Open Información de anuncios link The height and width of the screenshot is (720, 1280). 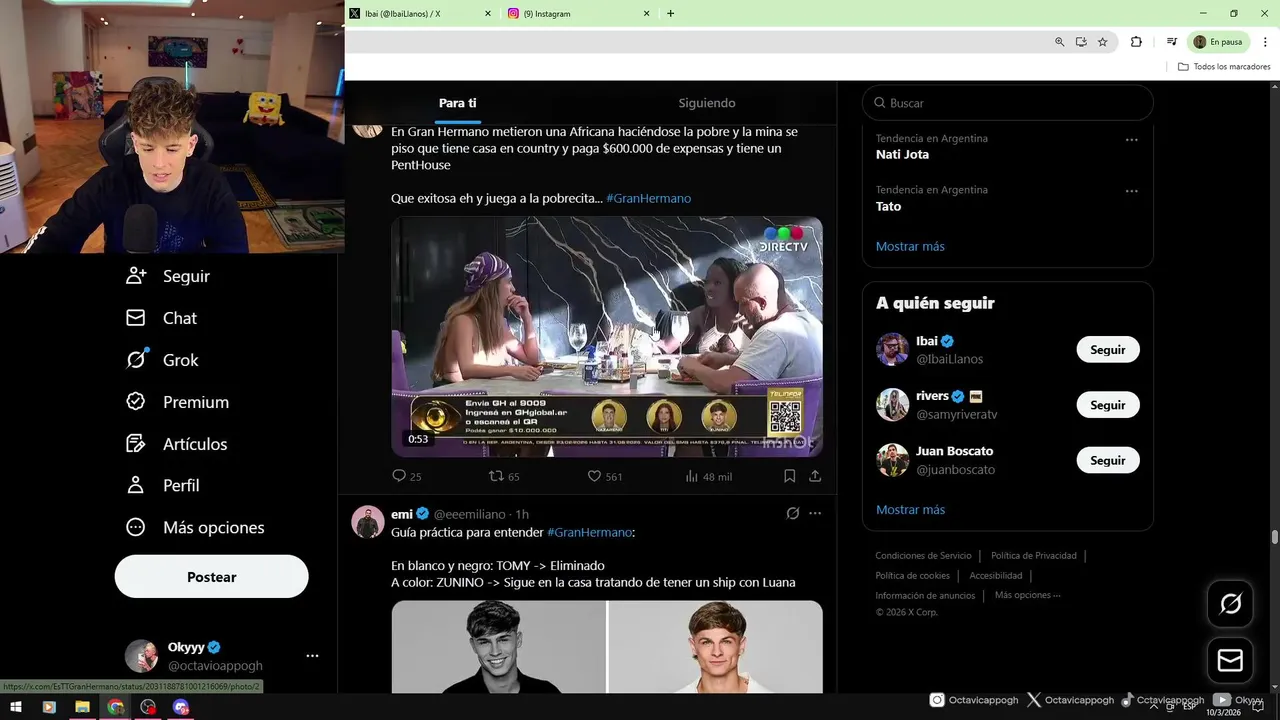[925, 596]
